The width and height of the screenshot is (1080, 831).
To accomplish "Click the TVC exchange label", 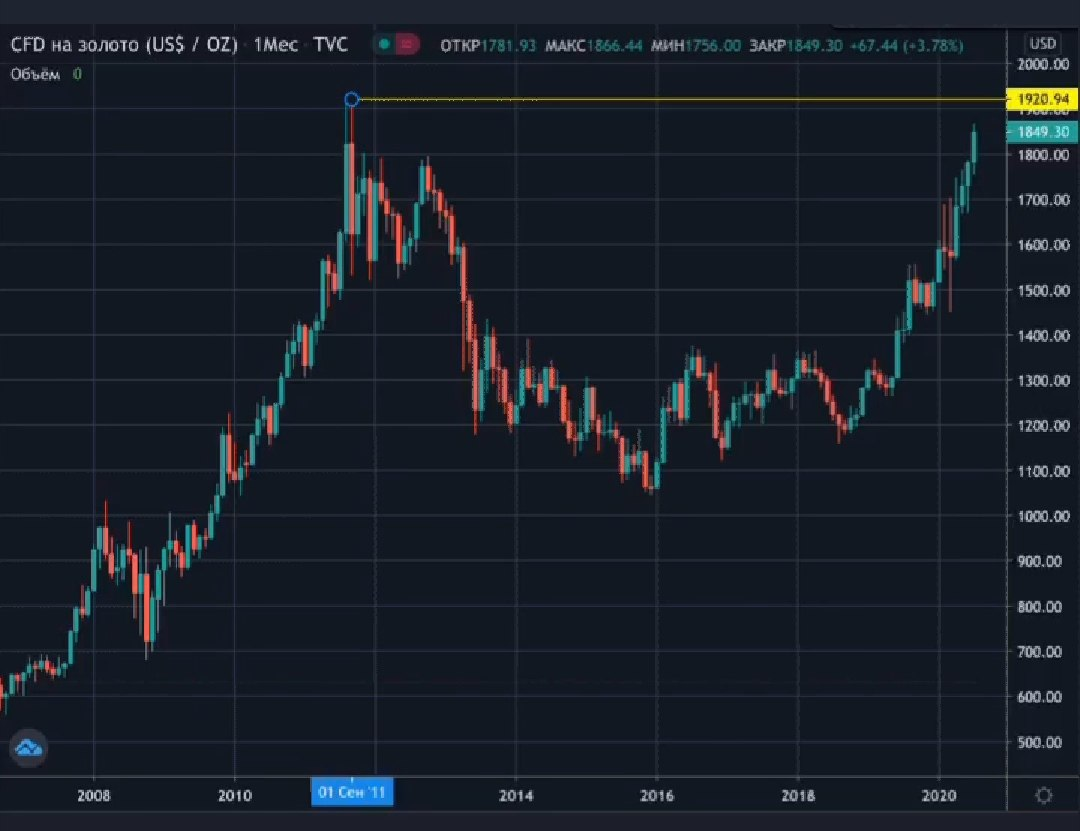I will 331,45.
